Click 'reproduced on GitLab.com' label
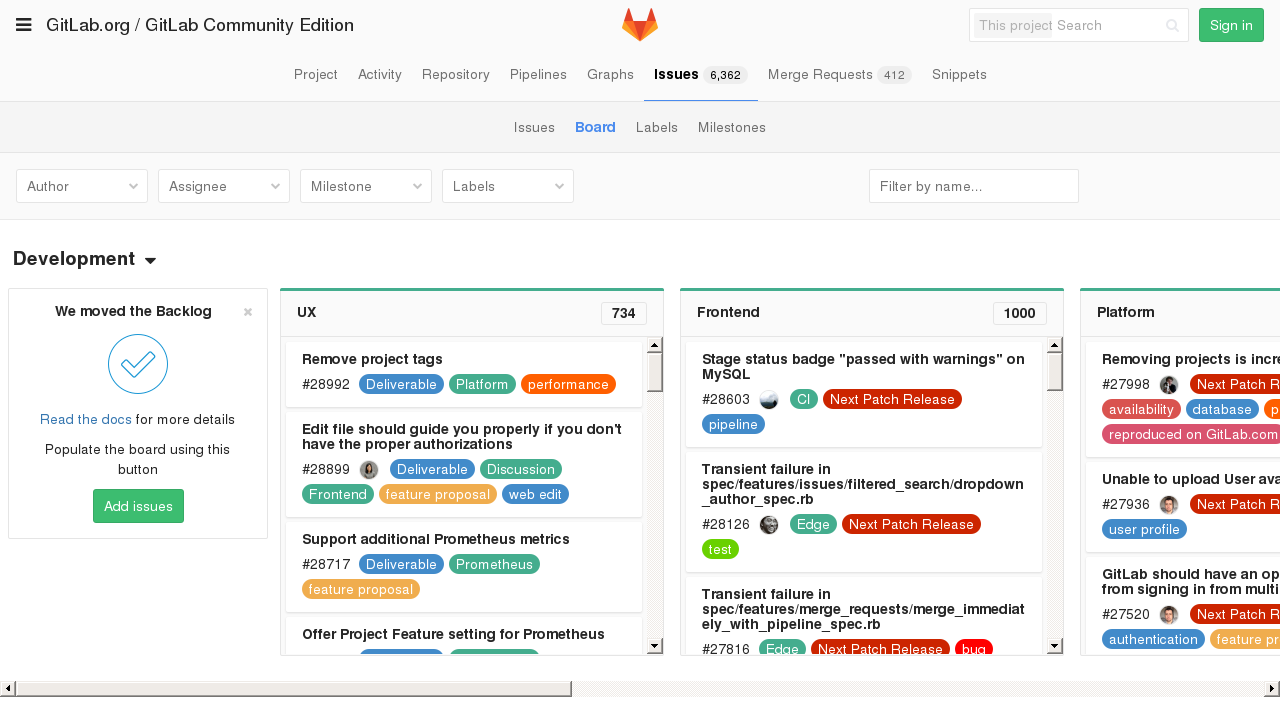 [1192, 434]
